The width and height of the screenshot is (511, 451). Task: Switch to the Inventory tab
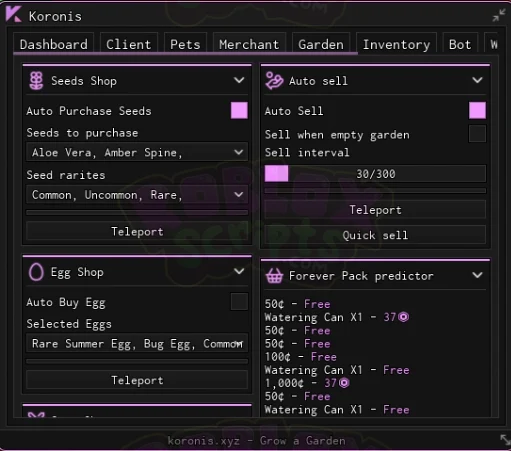pyautogui.click(x=396, y=44)
